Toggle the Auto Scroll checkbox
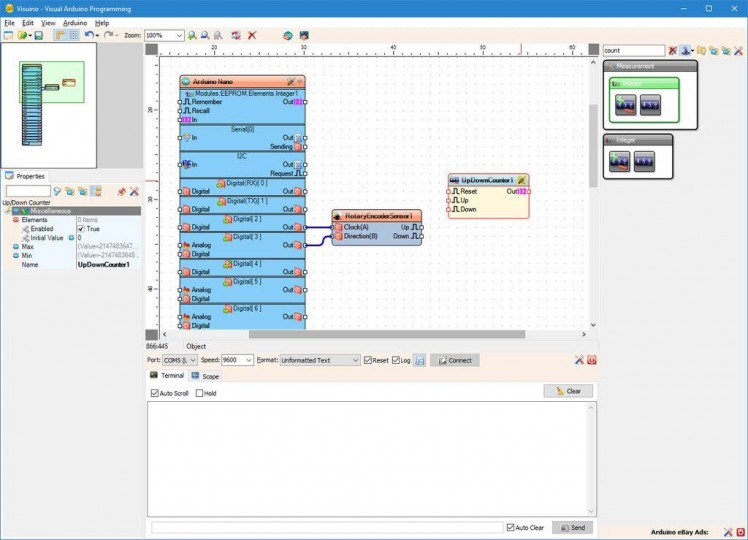Screen dimensions: 748x540 [x=154, y=393]
